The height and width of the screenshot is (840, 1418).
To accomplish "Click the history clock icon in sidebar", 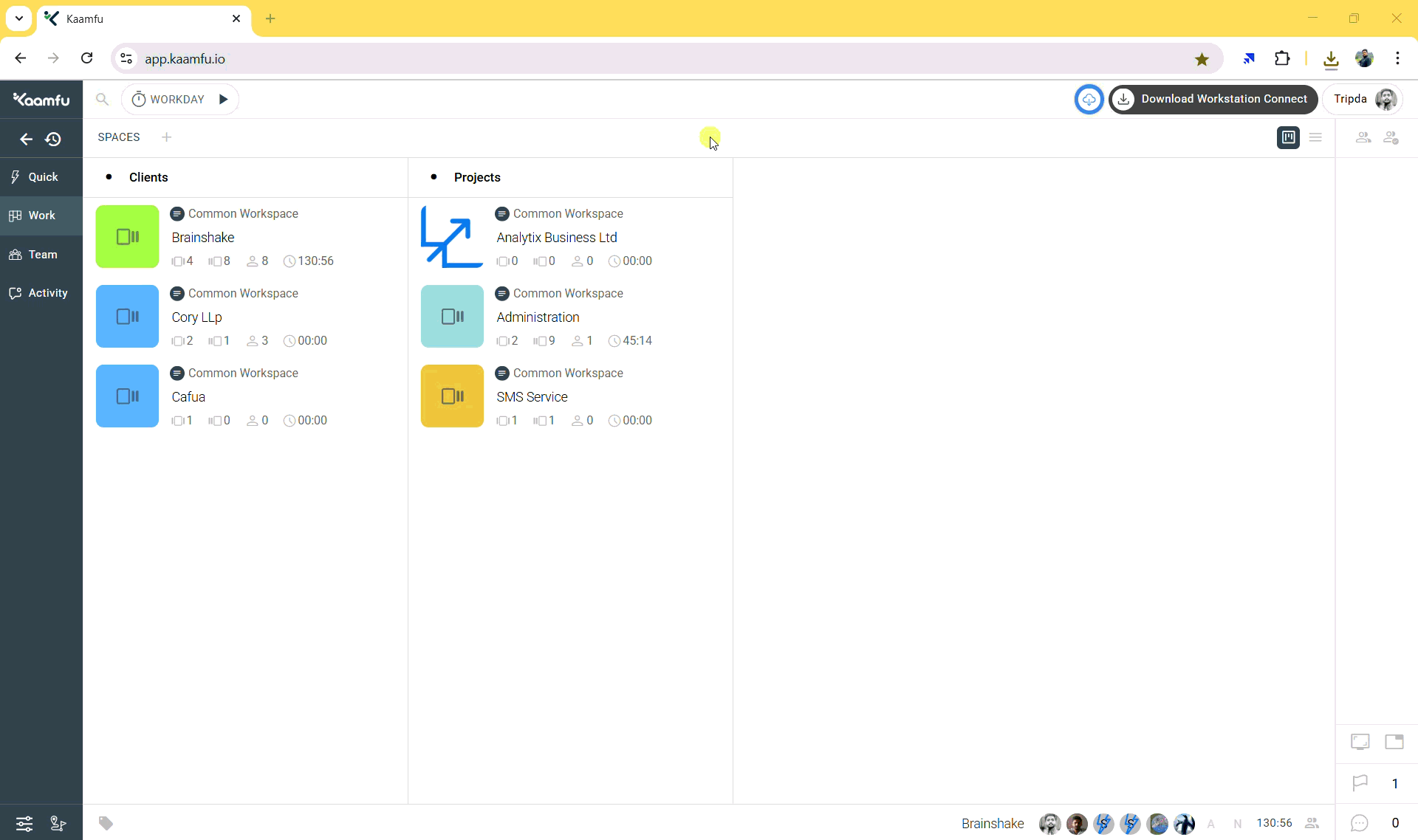I will point(53,139).
